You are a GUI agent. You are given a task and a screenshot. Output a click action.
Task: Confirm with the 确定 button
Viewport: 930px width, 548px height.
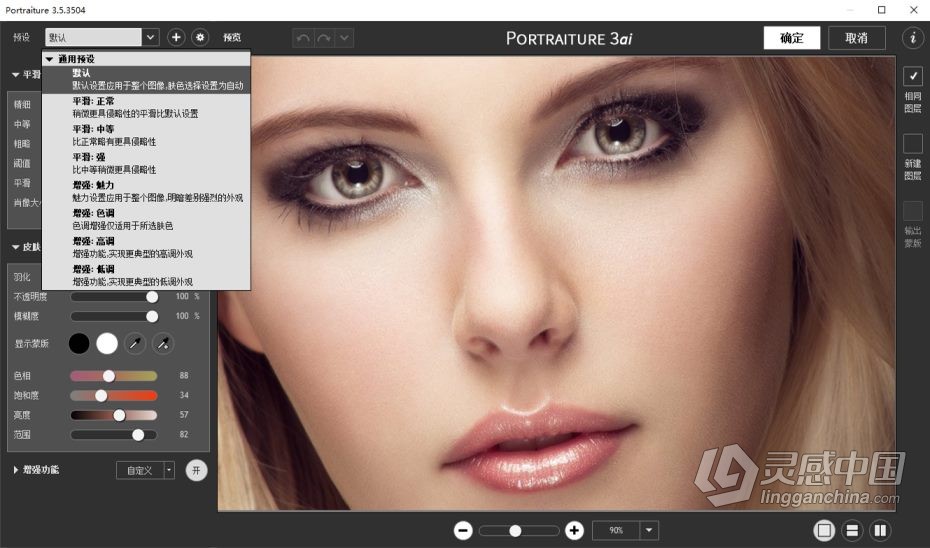[792, 38]
